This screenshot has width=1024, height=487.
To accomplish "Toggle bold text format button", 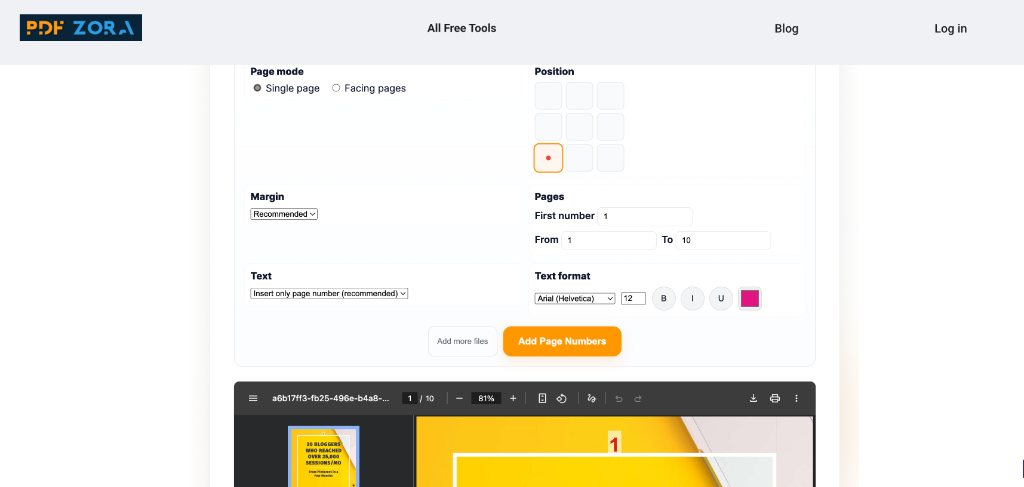I will click(664, 298).
